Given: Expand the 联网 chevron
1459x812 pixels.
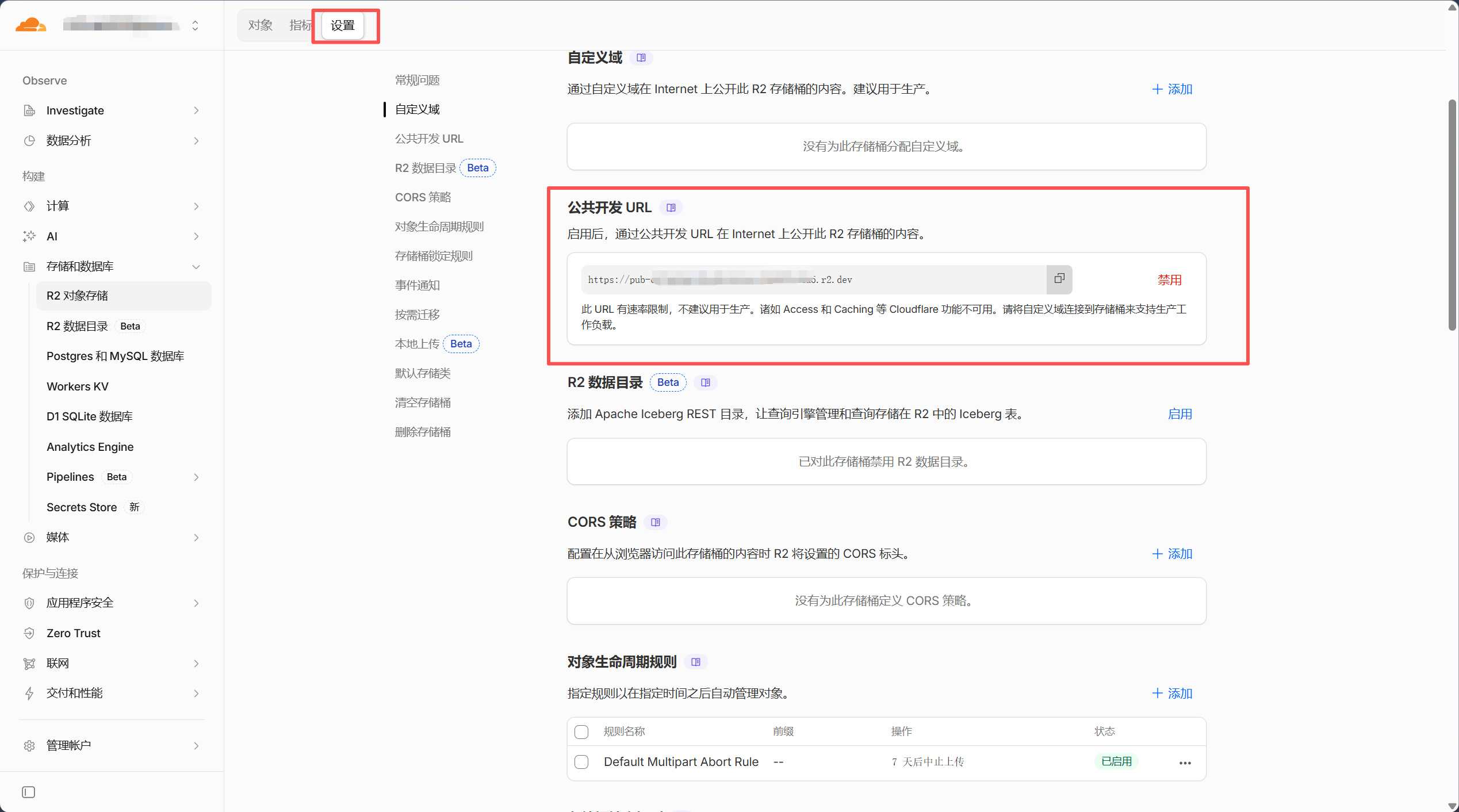Looking at the screenshot, I should pyautogui.click(x=197, y=663).
